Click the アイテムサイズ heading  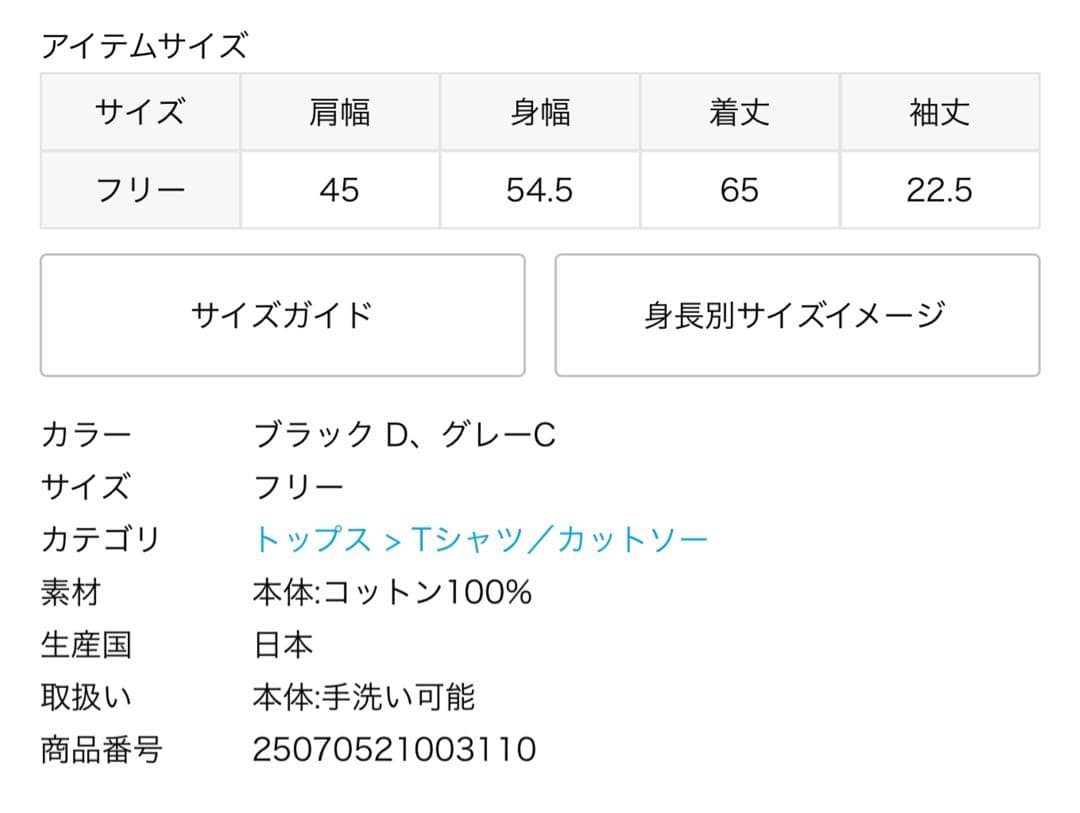[x=143, y=46]
